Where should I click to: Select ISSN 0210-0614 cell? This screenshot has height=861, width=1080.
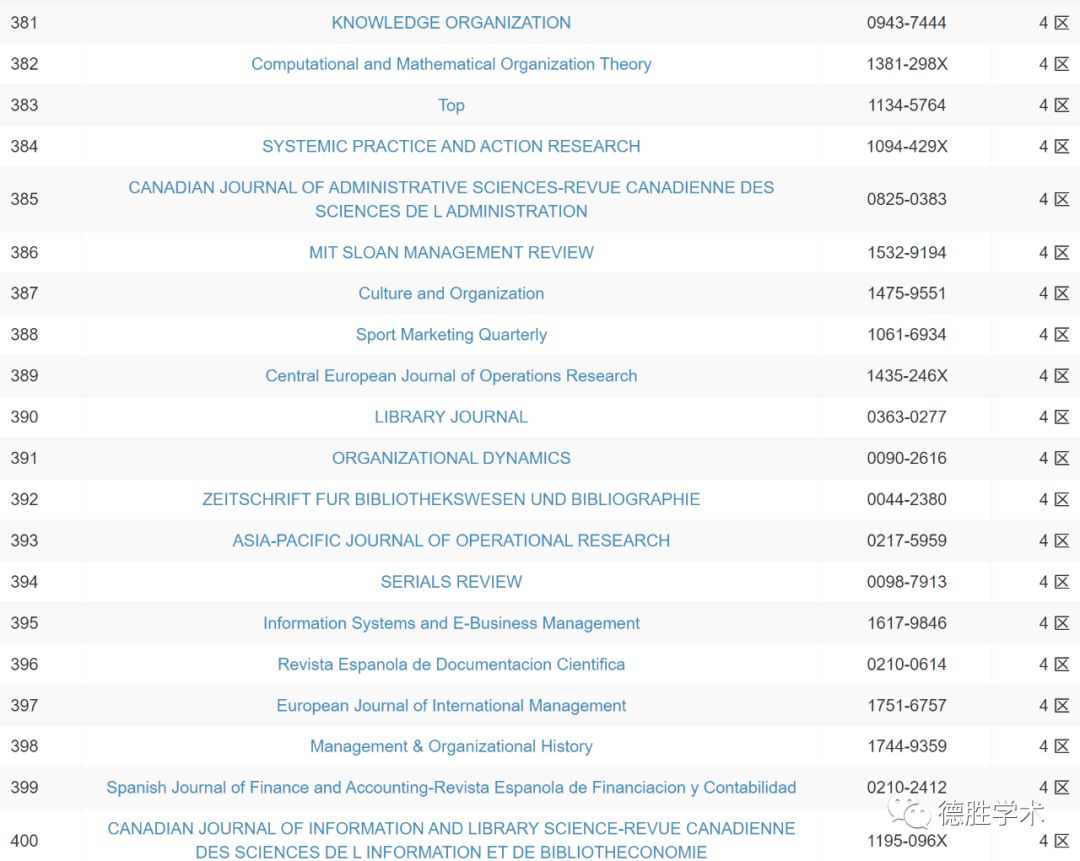click(906, 664)
